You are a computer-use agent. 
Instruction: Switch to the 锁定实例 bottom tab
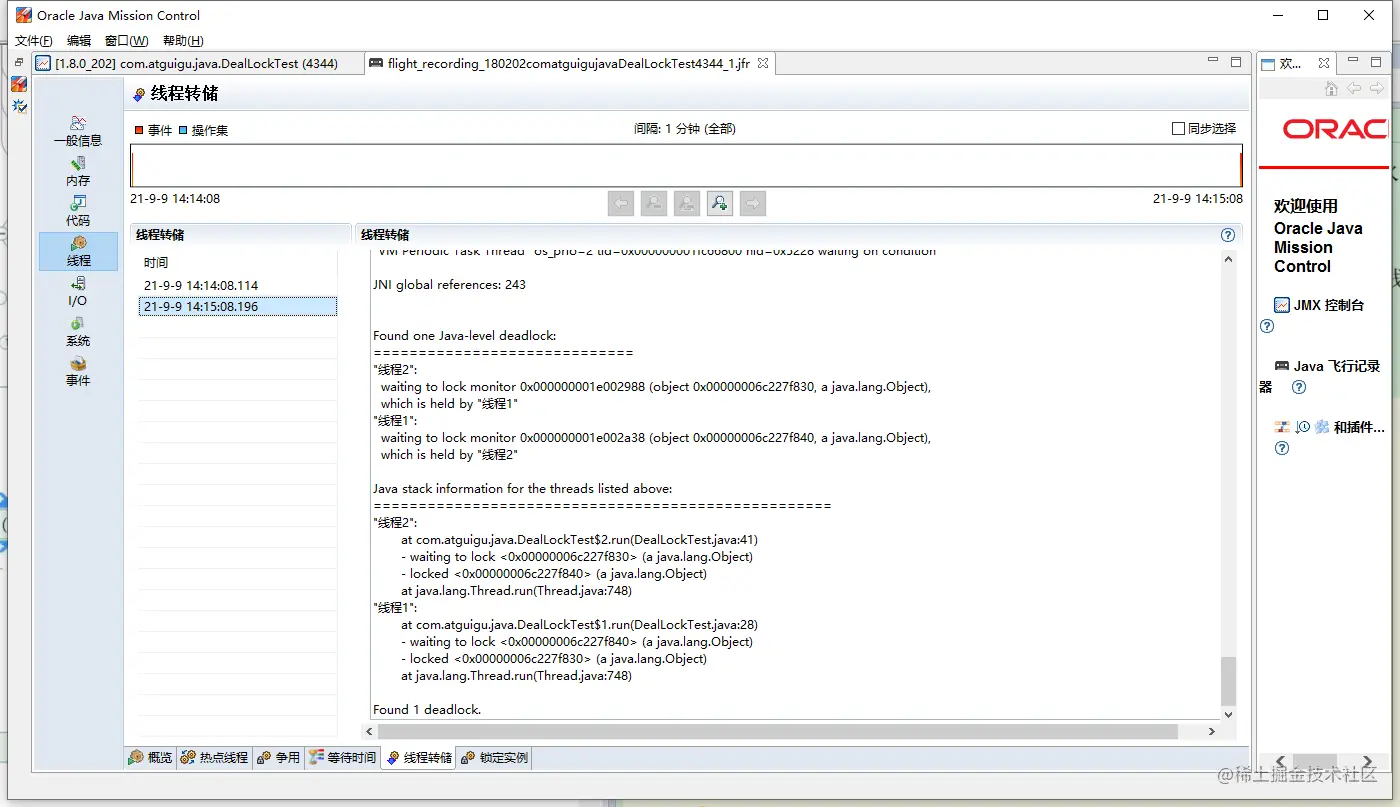click(494, 758)
